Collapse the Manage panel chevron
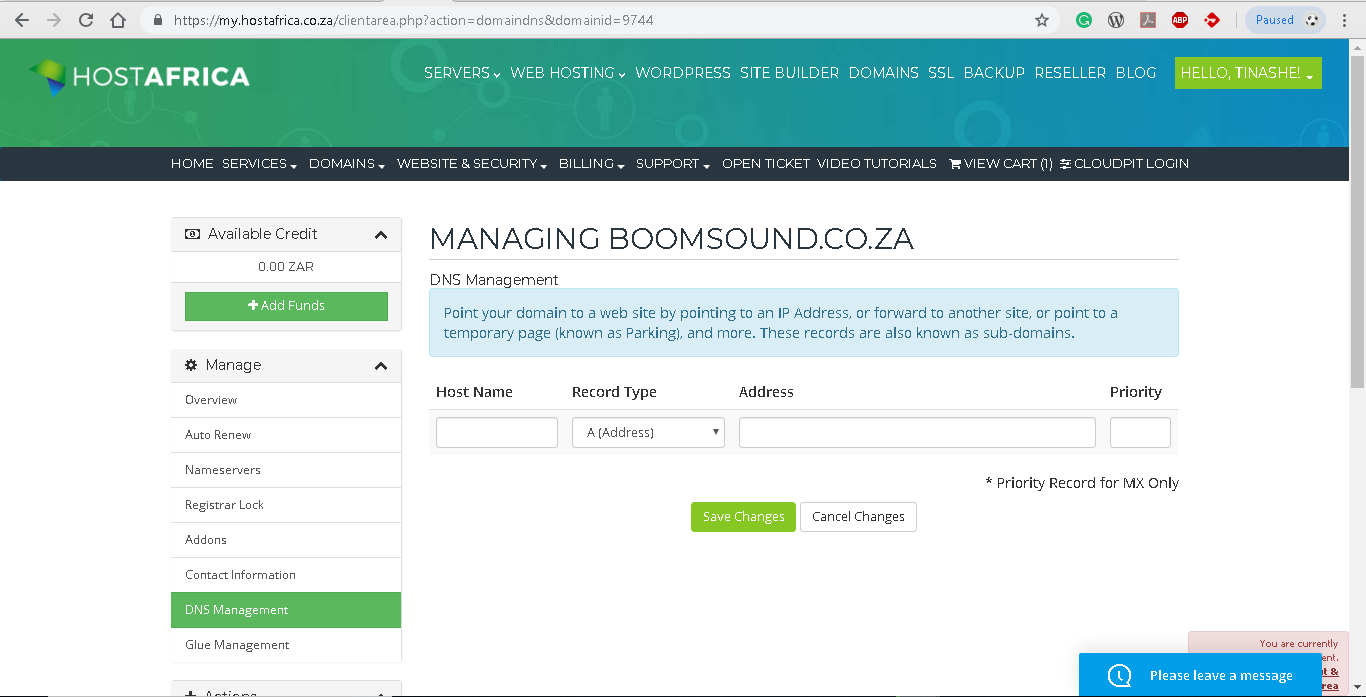The image size is (1366, 697). (381, 366)
